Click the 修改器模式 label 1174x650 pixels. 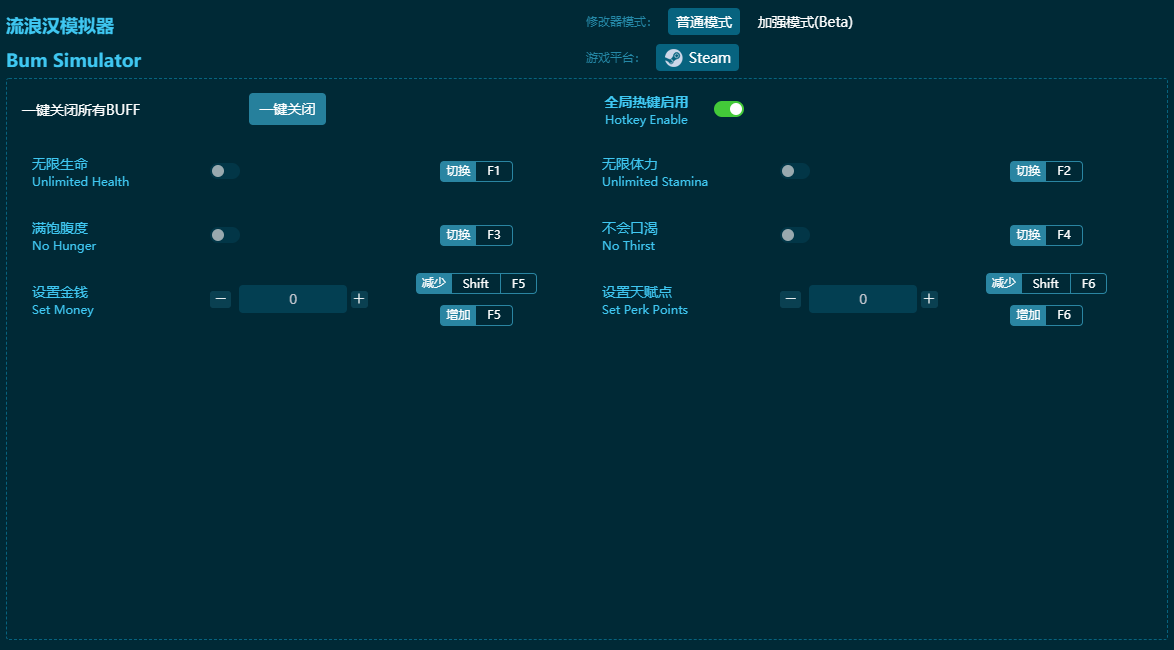(618, 22)
